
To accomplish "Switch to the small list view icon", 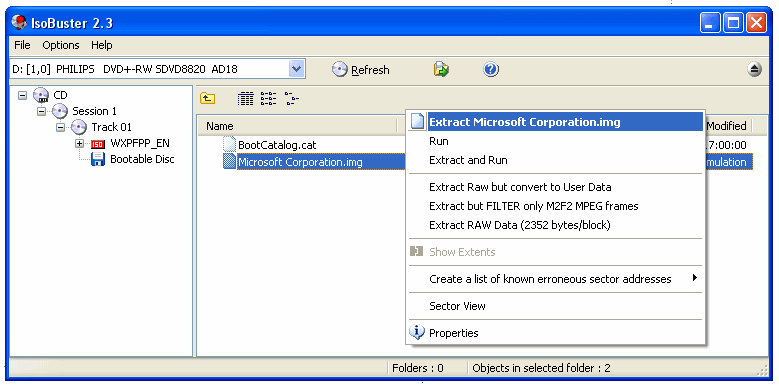I will [x=268, y=98].
